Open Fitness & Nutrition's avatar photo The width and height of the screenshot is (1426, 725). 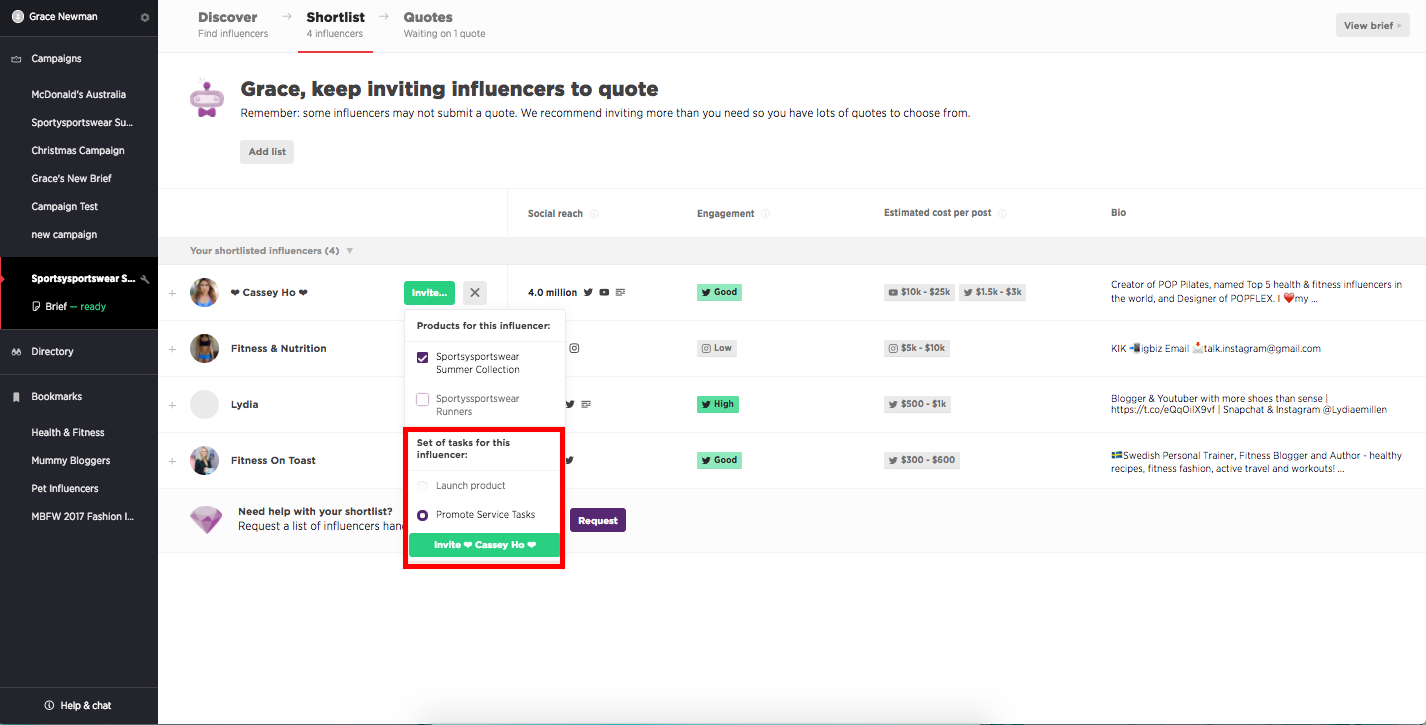(x=204, y=348)
